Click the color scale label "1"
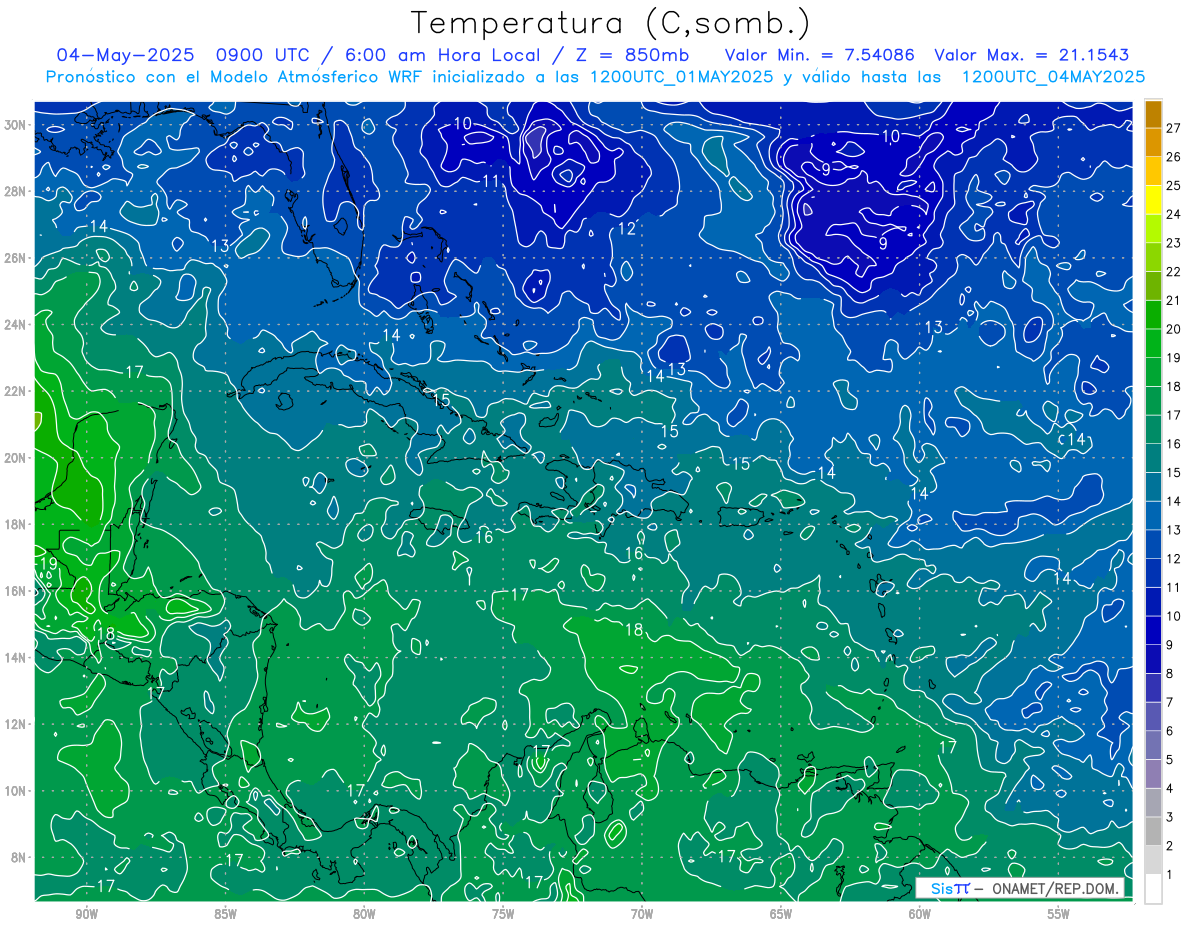This screenshot has height=927, width=1200. click(1170, 875)
